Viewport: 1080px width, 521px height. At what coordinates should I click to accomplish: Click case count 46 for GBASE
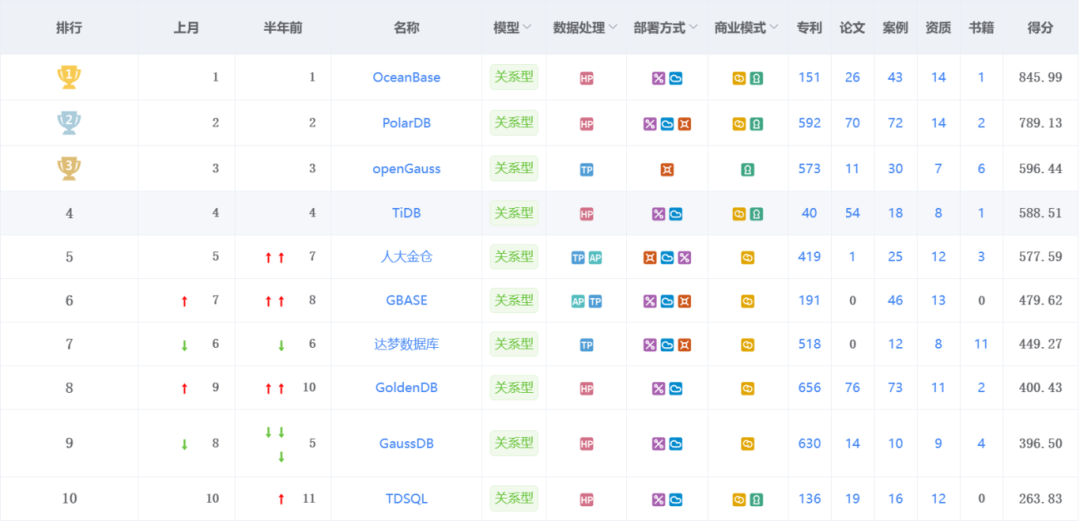tap(895, 300)
